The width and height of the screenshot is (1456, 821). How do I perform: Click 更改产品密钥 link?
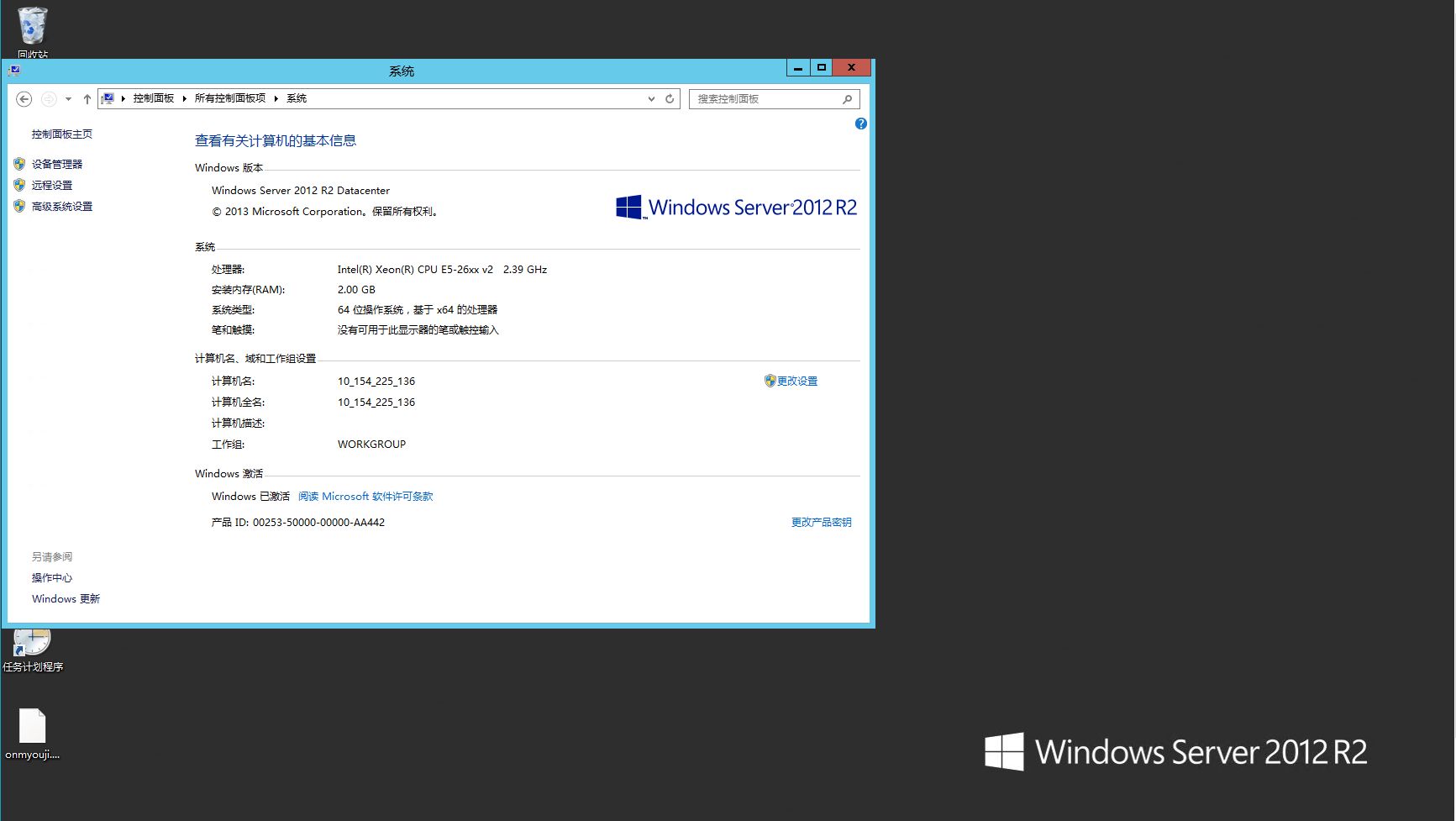(x=822, y=523)
